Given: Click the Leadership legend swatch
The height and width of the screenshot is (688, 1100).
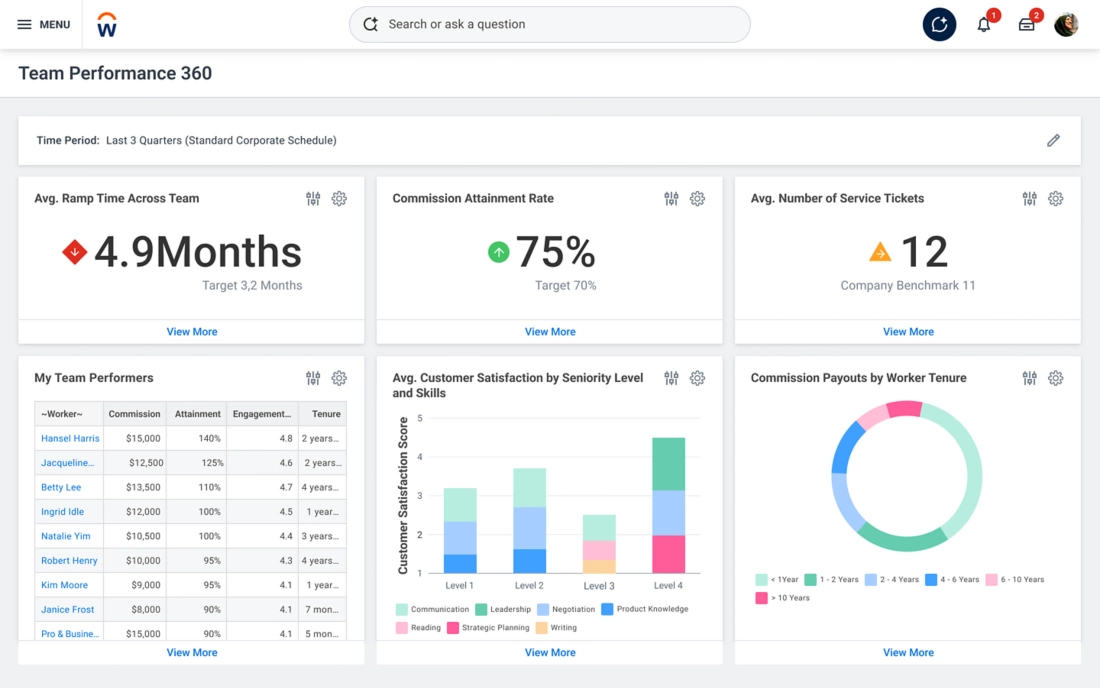Looking at the screenshot, I should click(x=481, y=609).
